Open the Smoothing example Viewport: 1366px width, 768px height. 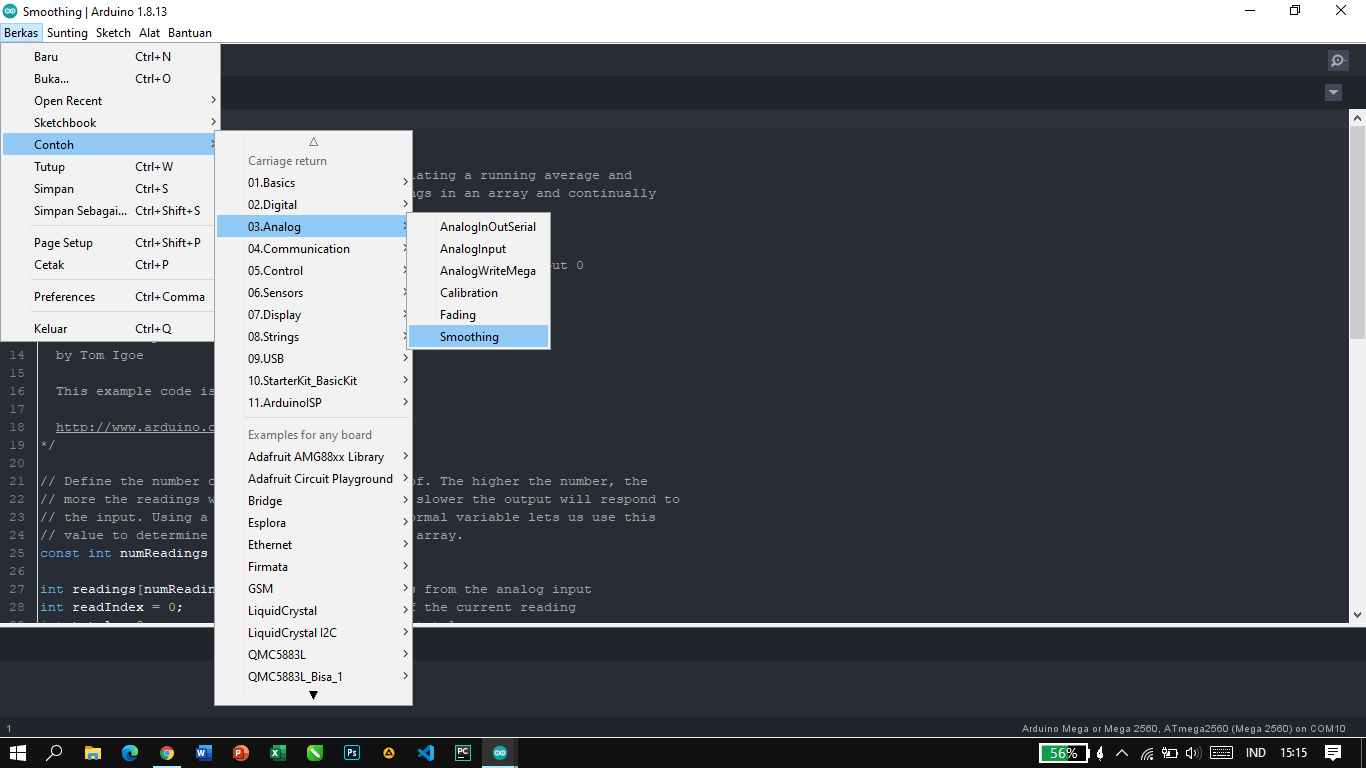click(x=478, y=337)
